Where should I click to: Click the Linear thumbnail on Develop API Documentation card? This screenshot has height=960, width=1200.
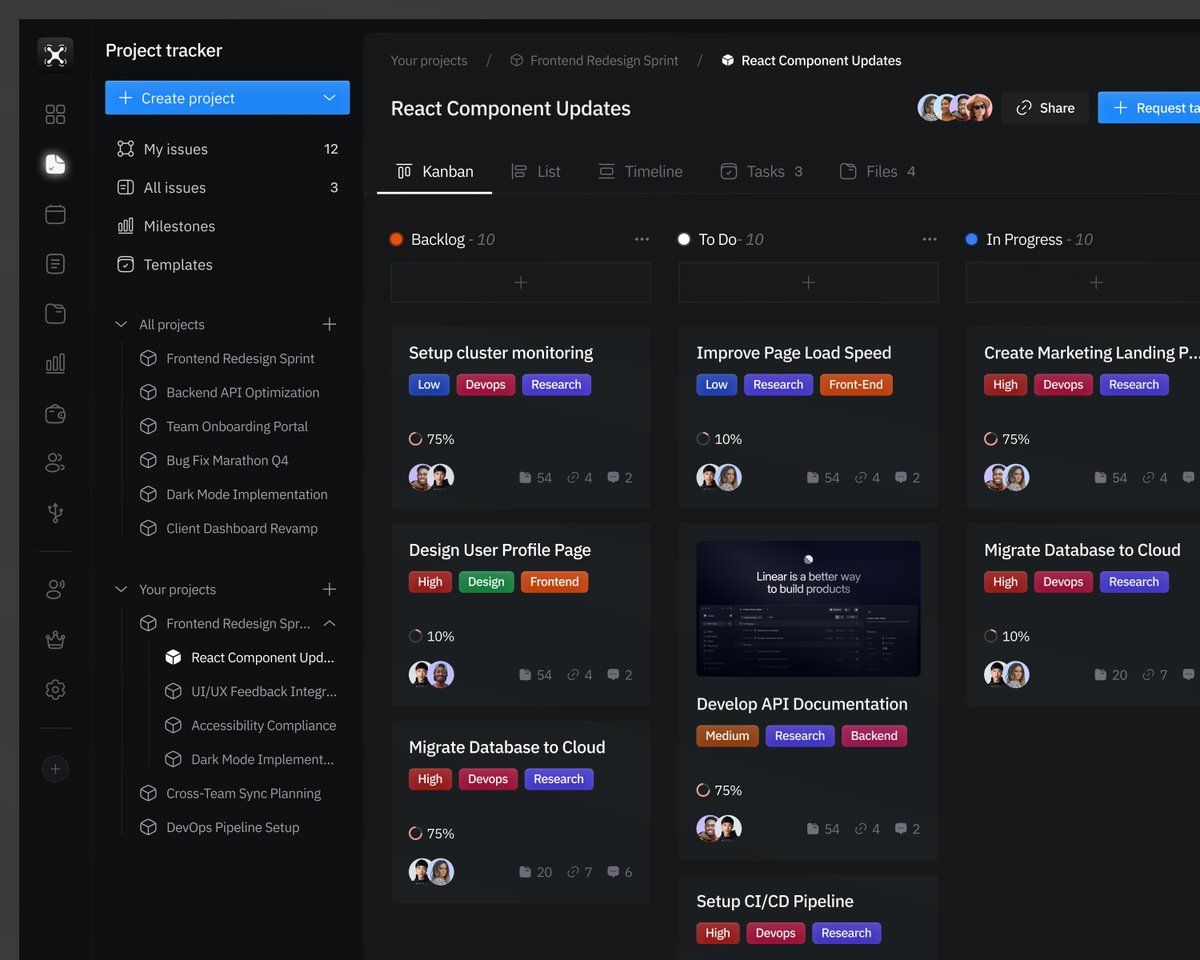click(808, 609)
